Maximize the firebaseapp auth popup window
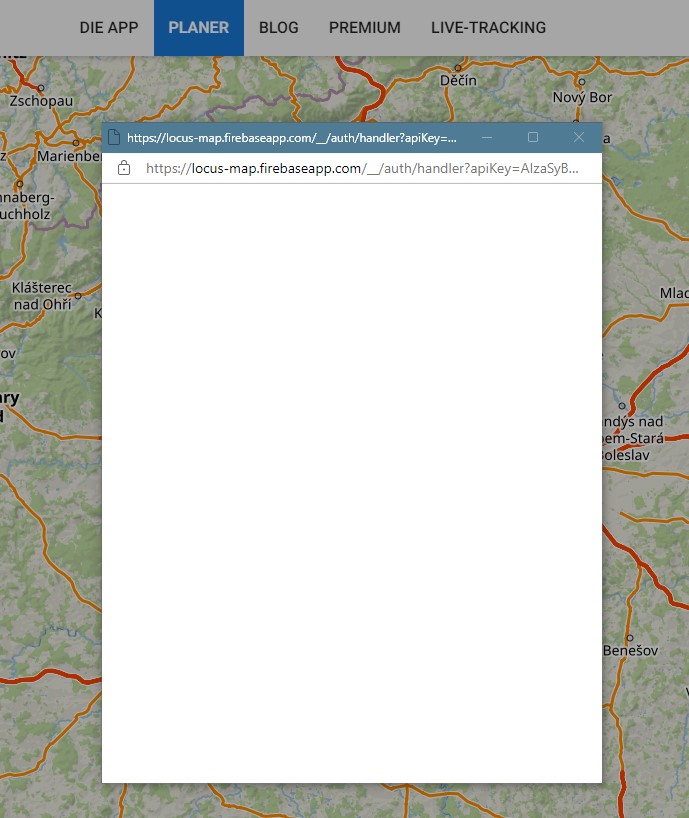 pos(533,137)
